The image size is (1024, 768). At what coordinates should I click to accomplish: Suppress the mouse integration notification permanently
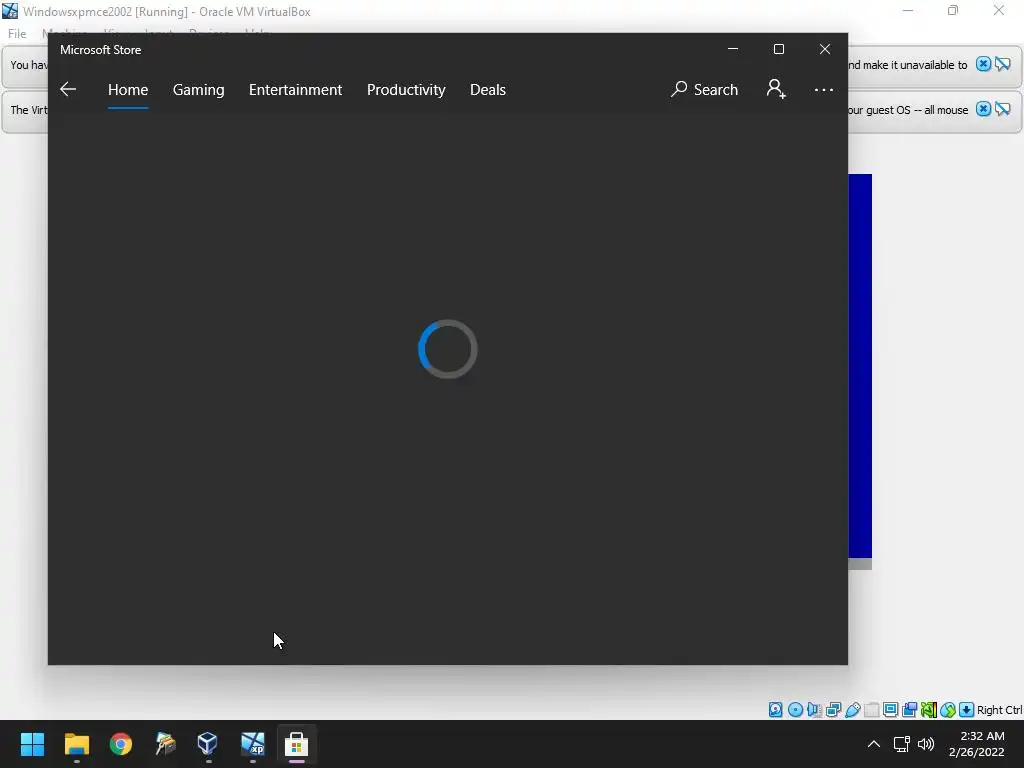(x=1002, y=109)
